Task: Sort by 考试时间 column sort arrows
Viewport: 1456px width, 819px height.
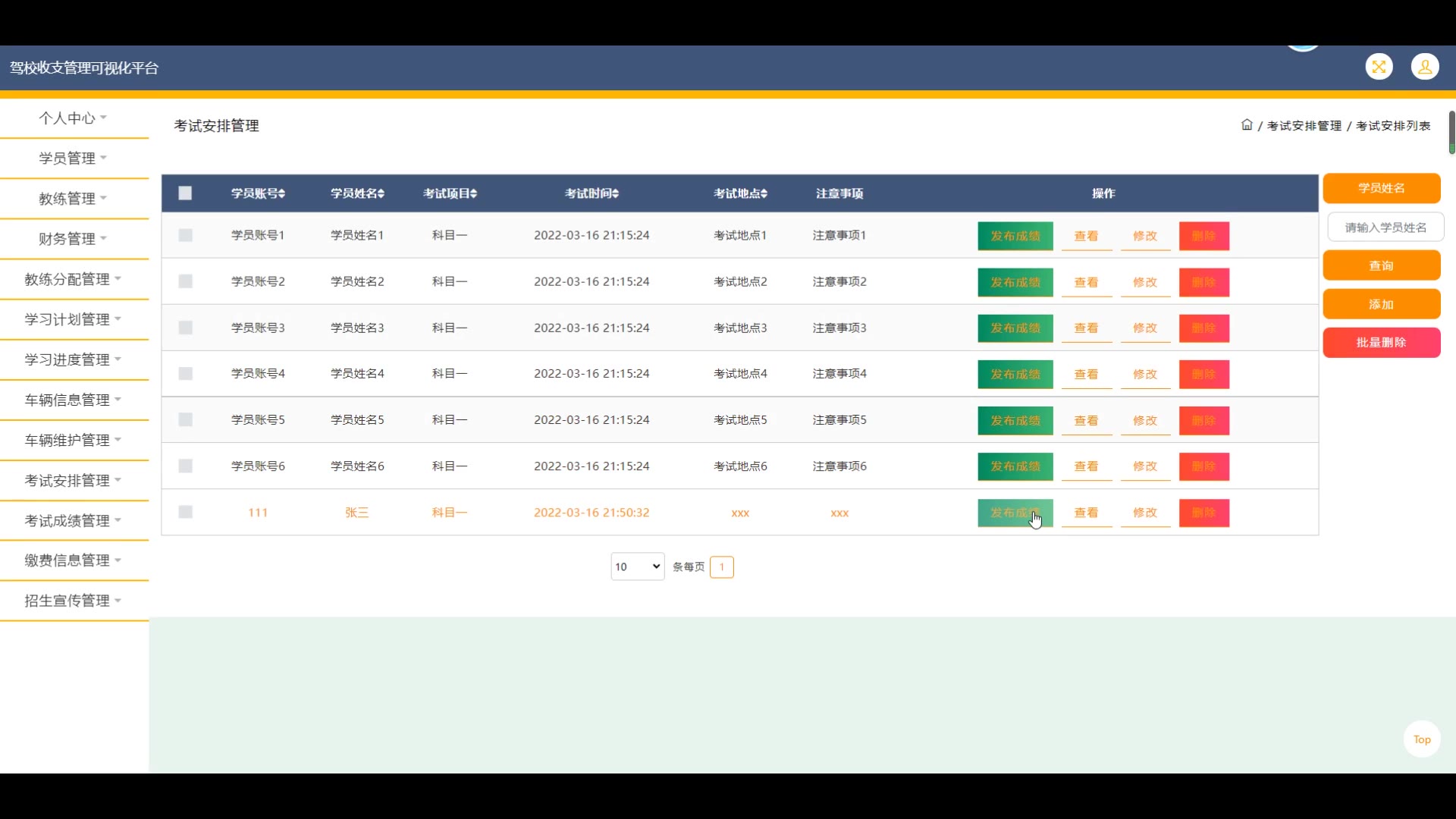Action: click(615, 194)
